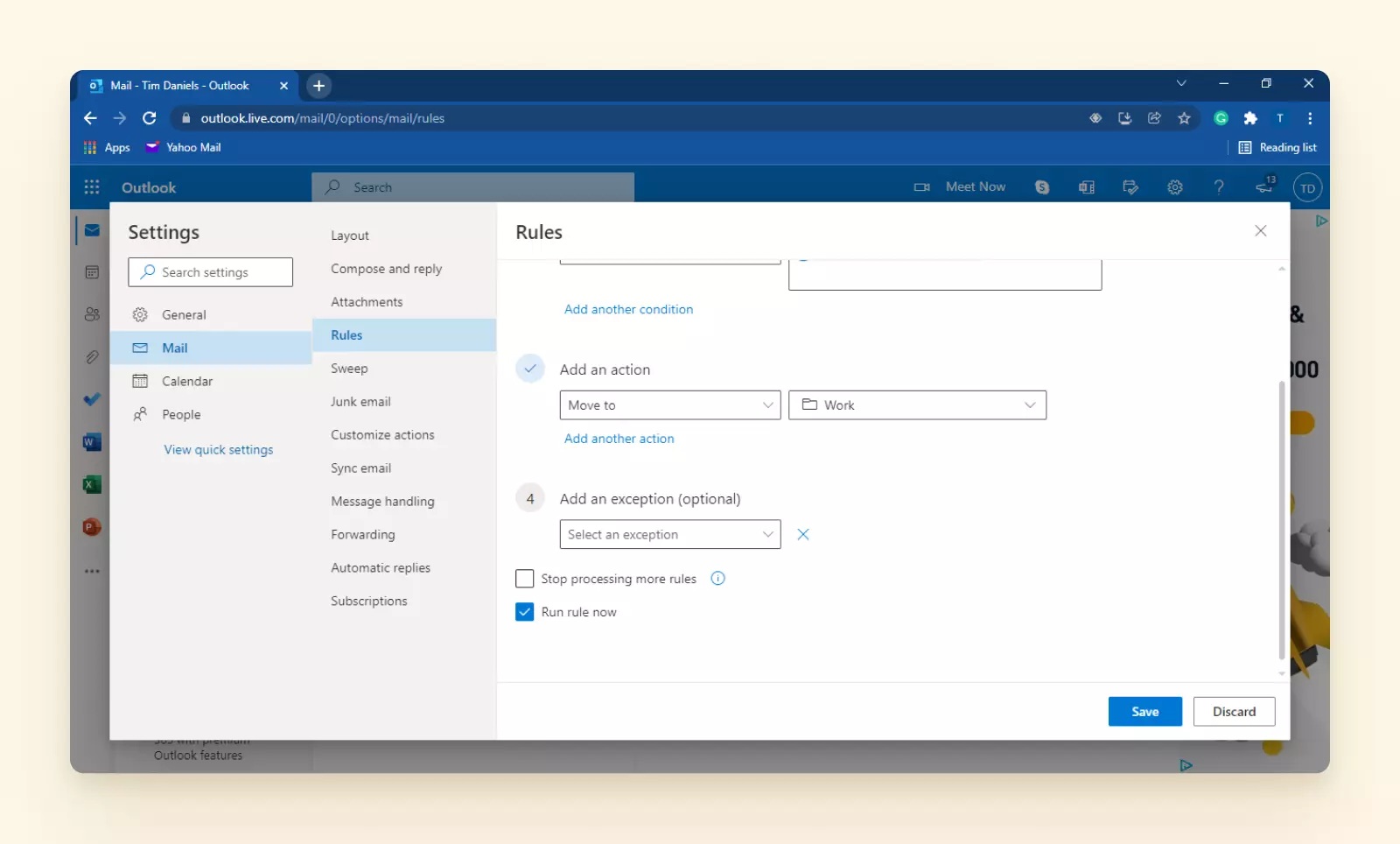Open Junk email settings

(x=404, y=402)
